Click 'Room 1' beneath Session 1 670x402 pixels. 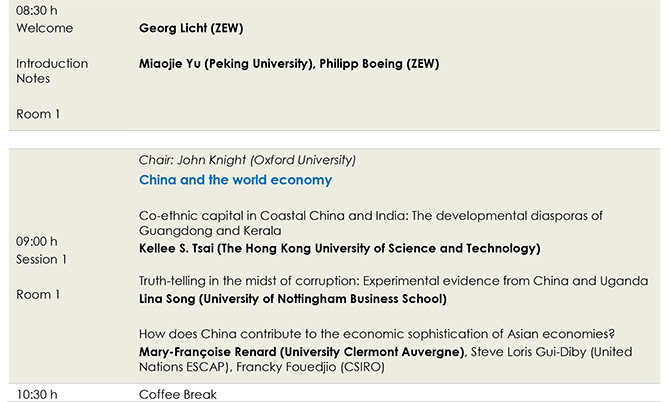(x=38, y=294)
